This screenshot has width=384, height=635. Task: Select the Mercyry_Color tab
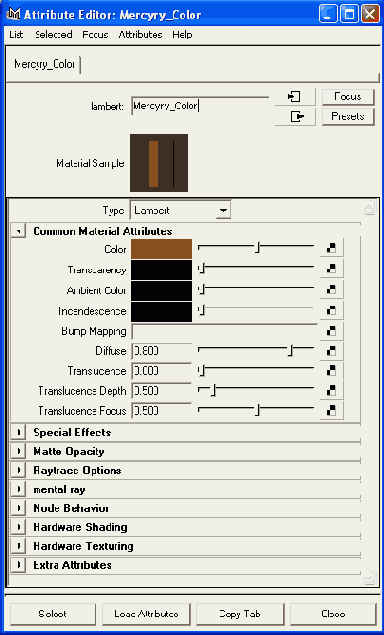[x=45, y=64]
